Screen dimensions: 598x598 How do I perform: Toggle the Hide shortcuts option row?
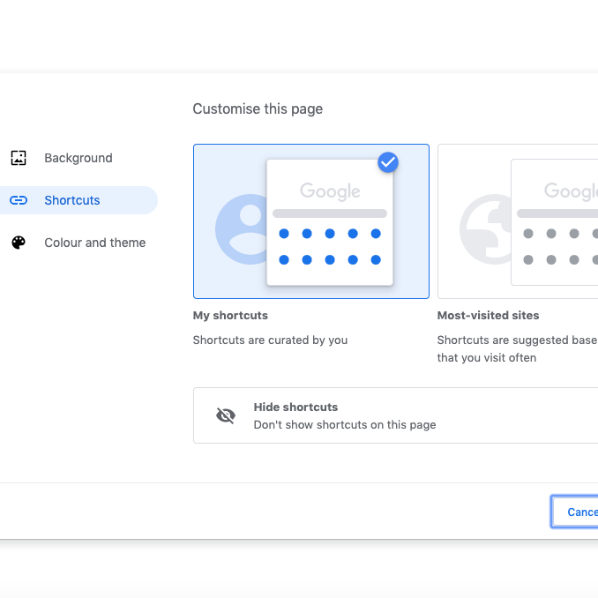pos(395,415)
